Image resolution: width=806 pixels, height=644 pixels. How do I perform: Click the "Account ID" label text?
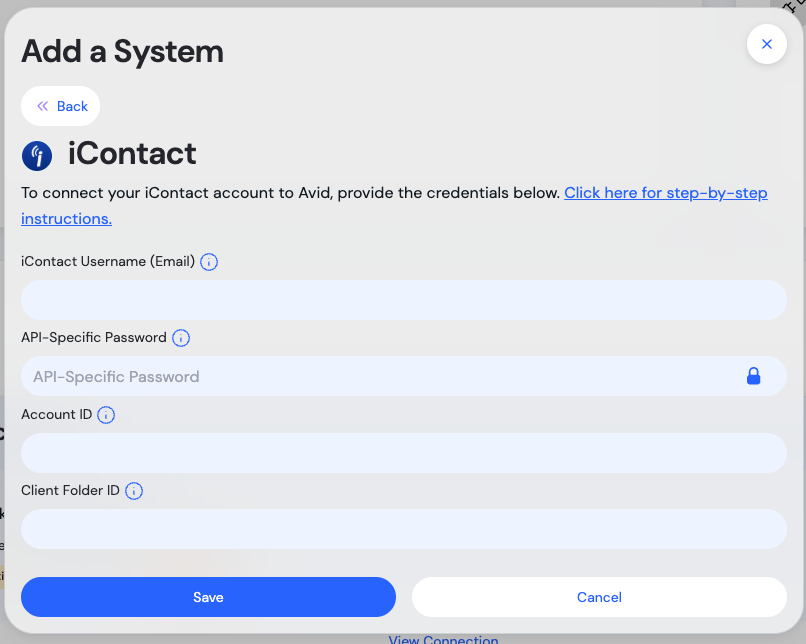[56, 415]
